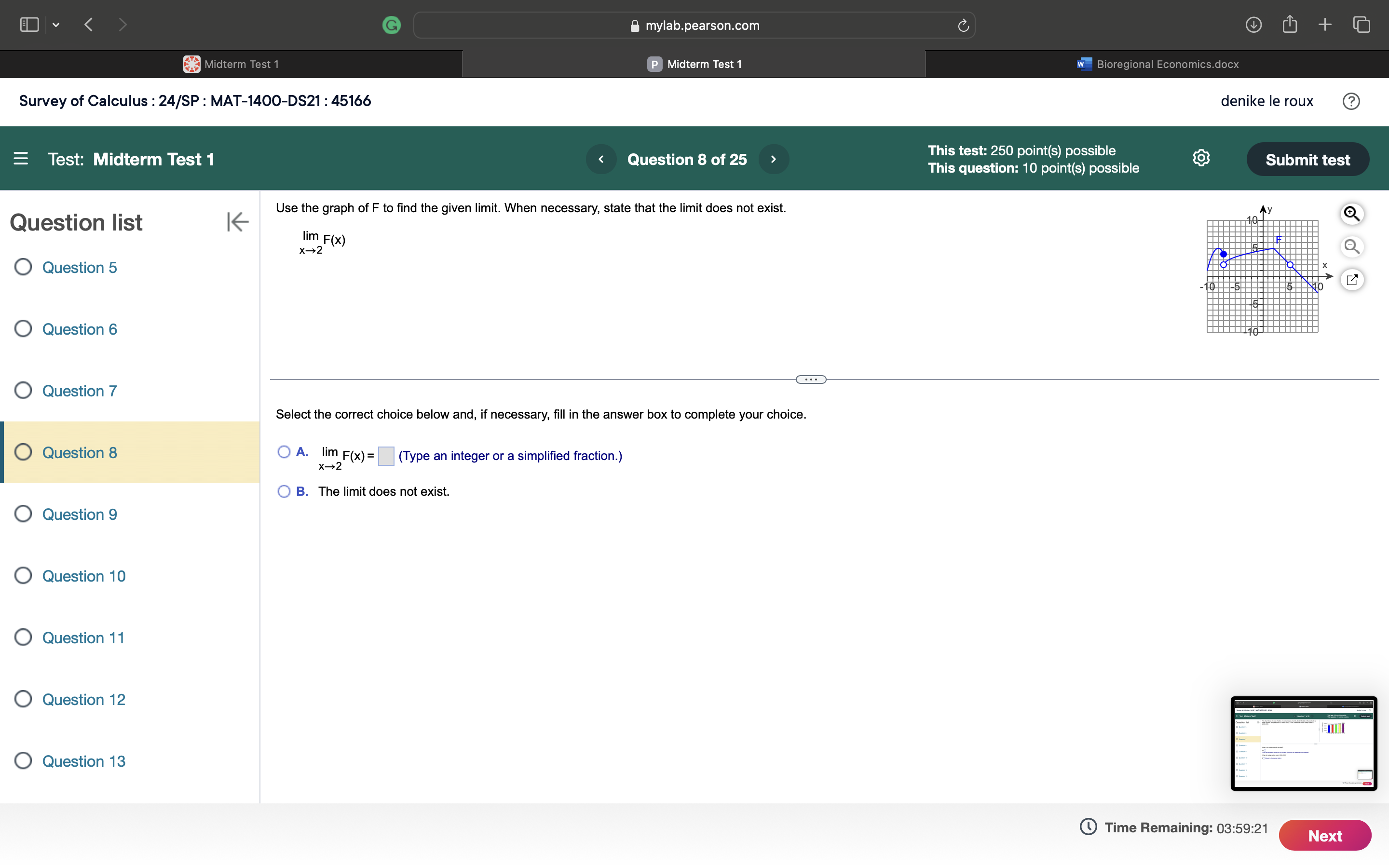Select choice B limit does not exist
1389x868 pixels.
284,491
